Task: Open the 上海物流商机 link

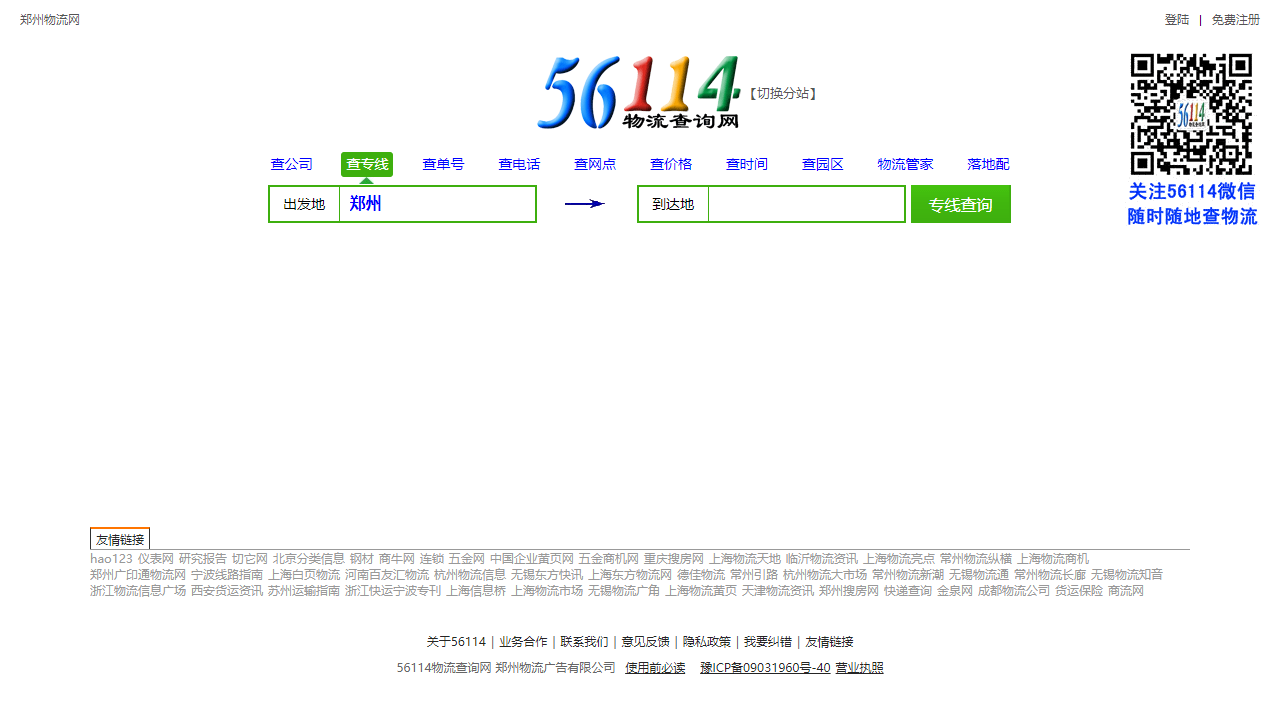Action: coord(1053,559)
